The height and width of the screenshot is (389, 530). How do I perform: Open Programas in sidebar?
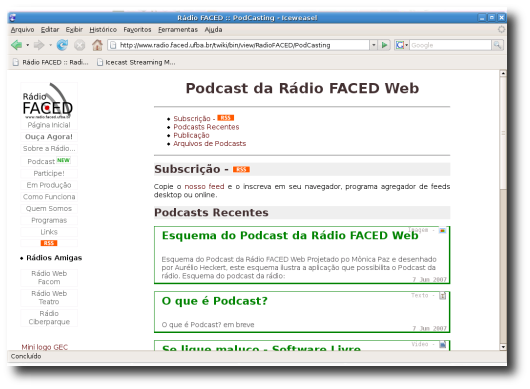(49, 220)
